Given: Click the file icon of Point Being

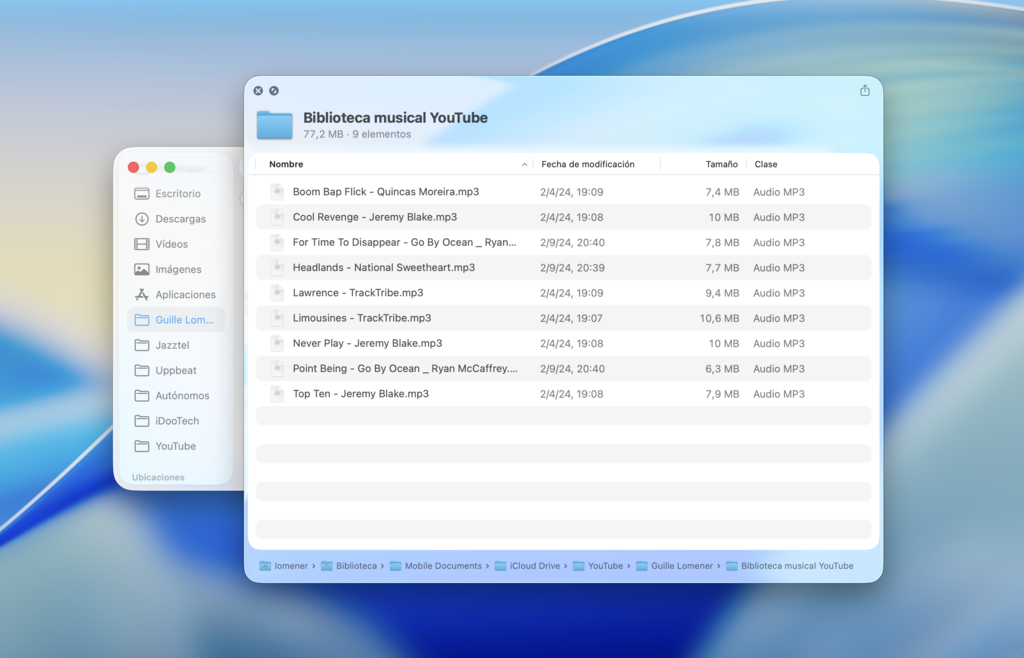Looking at the screenshot, I should (277, 368).
